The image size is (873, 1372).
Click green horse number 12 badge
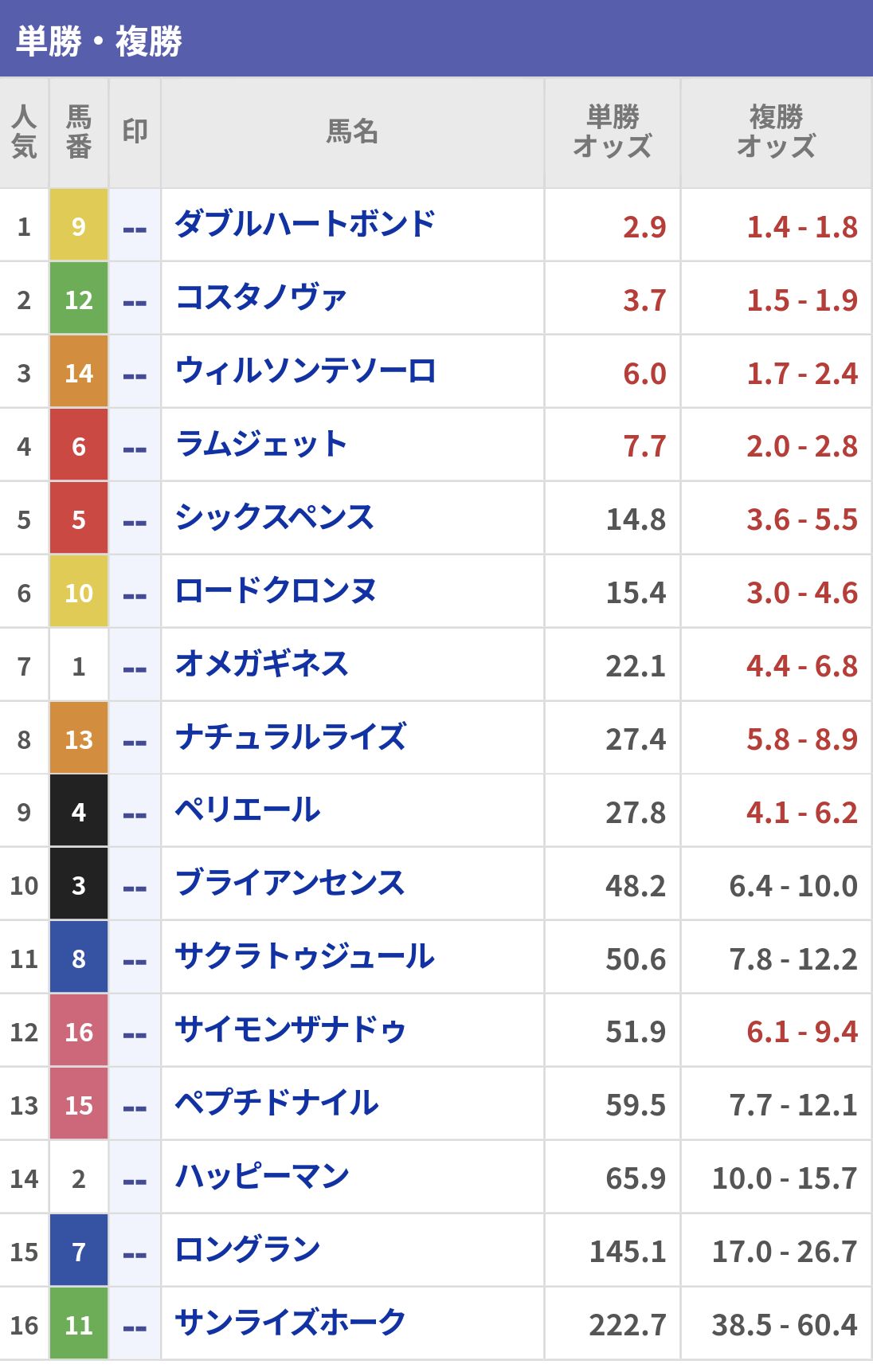[x=79, y=300]
